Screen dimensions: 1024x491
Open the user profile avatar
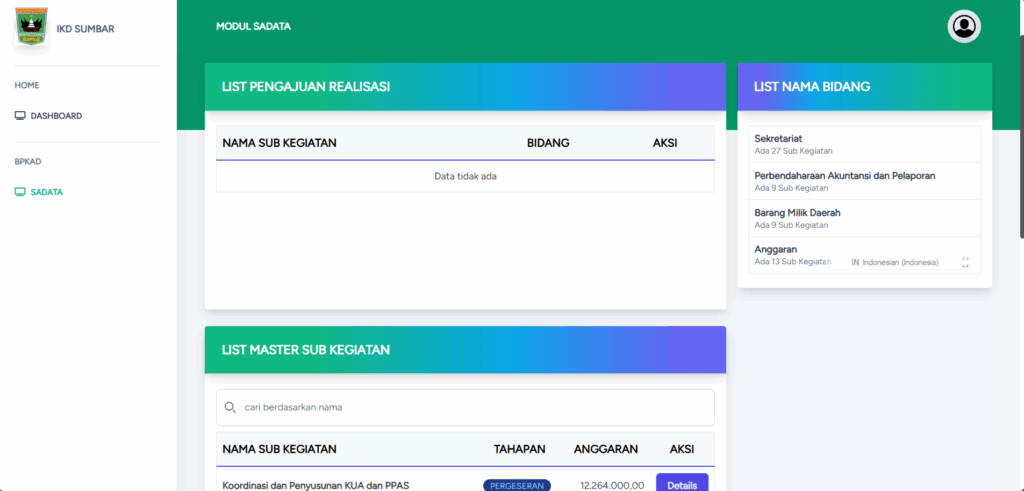point(964,27)
